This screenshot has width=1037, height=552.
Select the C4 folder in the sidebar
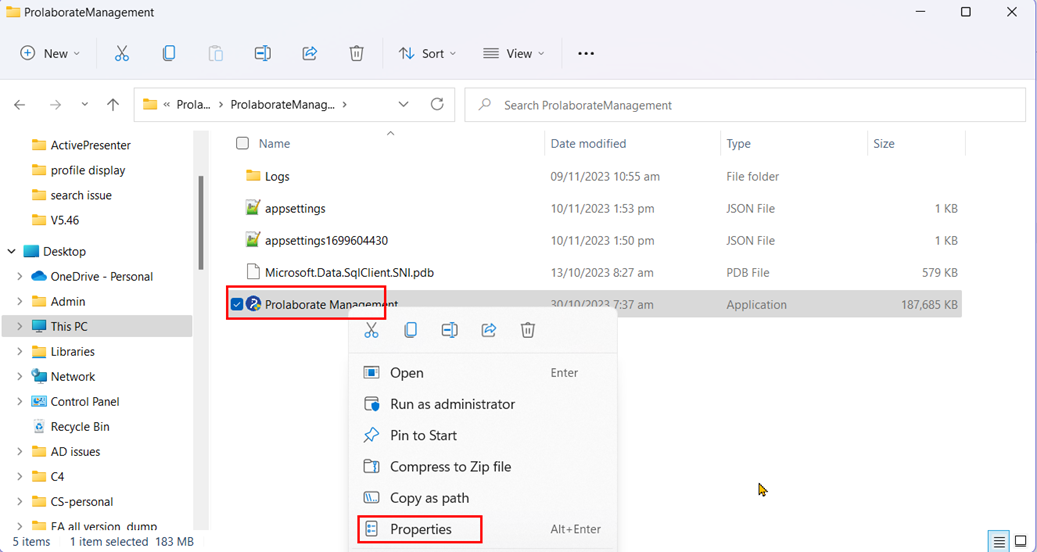(58, 477)
